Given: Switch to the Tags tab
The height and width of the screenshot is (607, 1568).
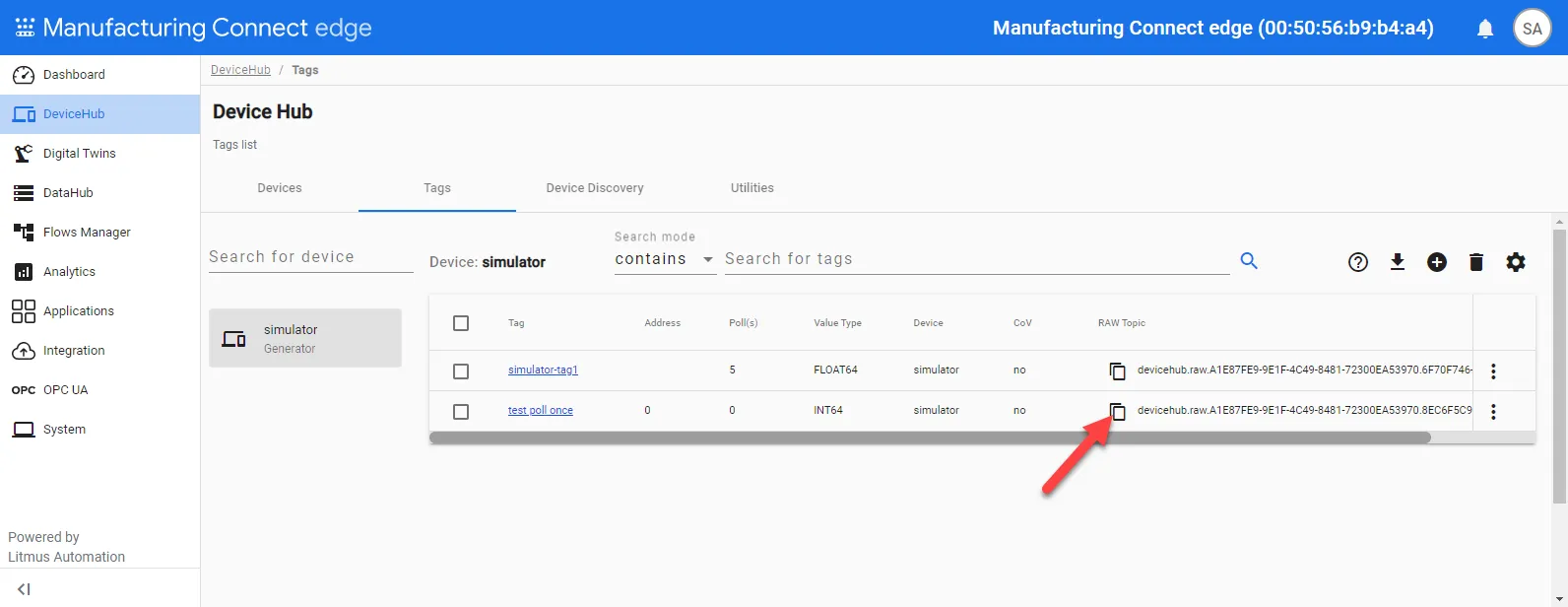Looking at the screenshot, I should tap(437, 188).
